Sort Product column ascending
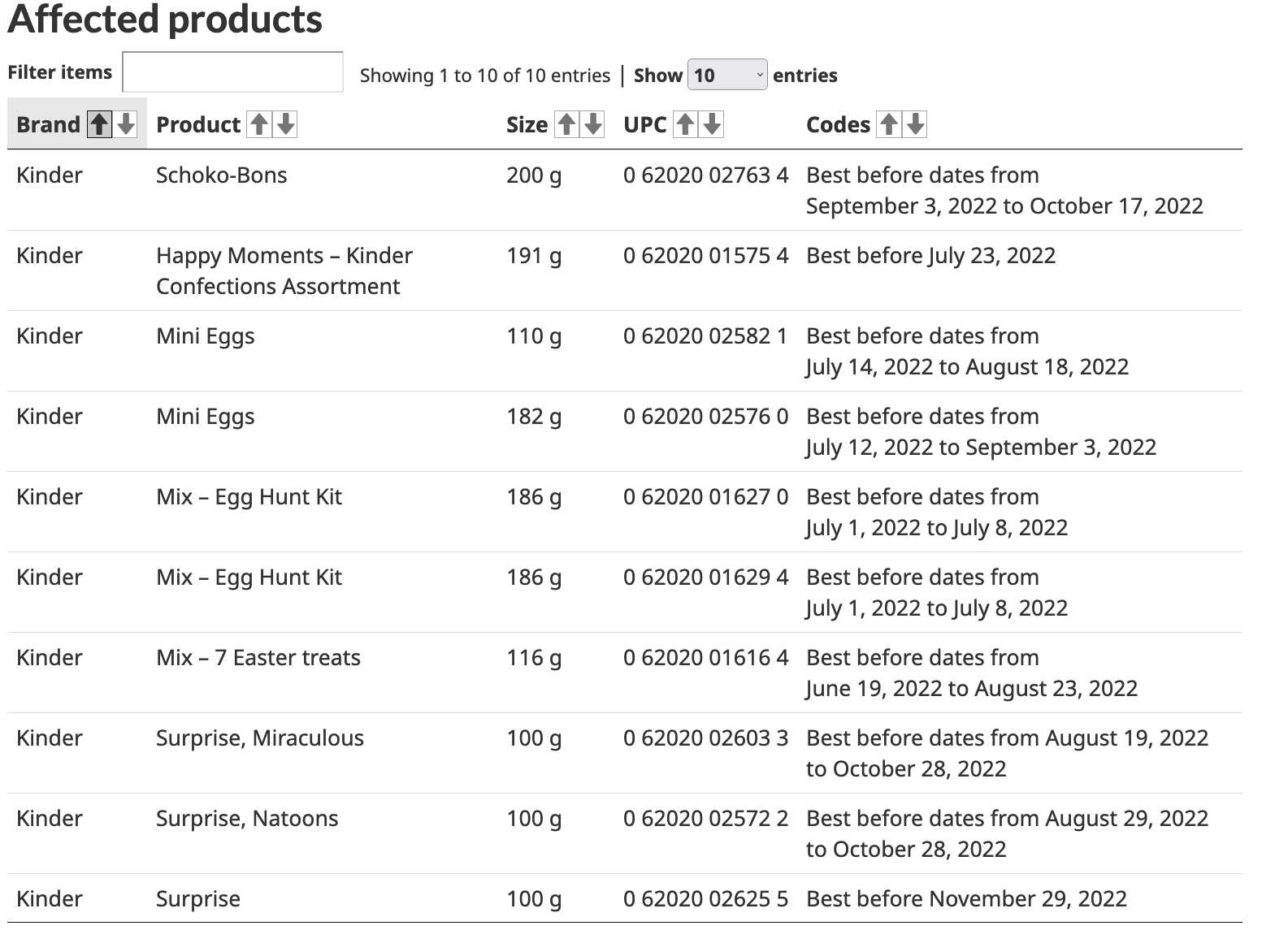1288x943 pixels. pos(259,124)
